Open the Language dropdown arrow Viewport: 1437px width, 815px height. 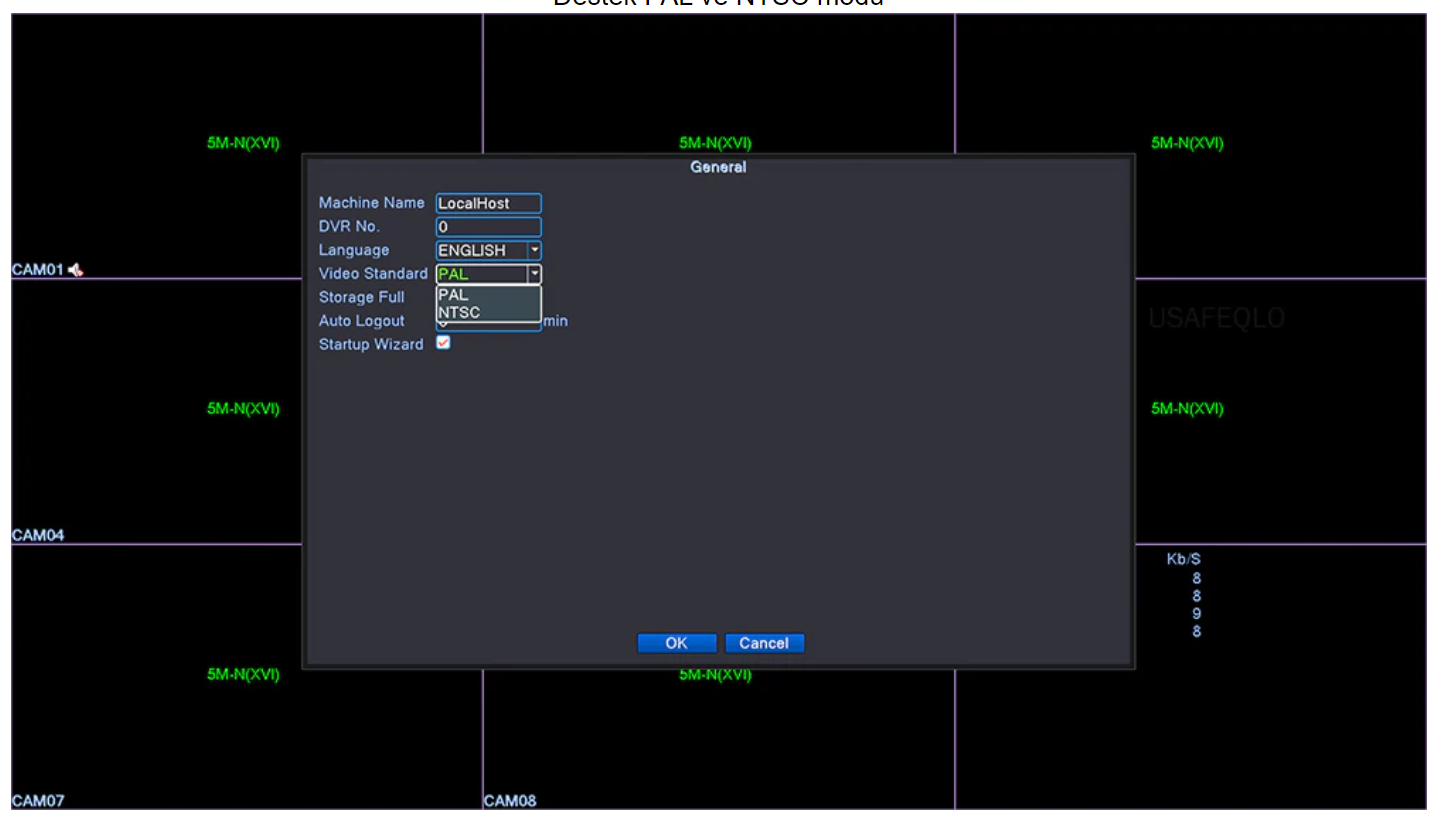pos(534,250)
